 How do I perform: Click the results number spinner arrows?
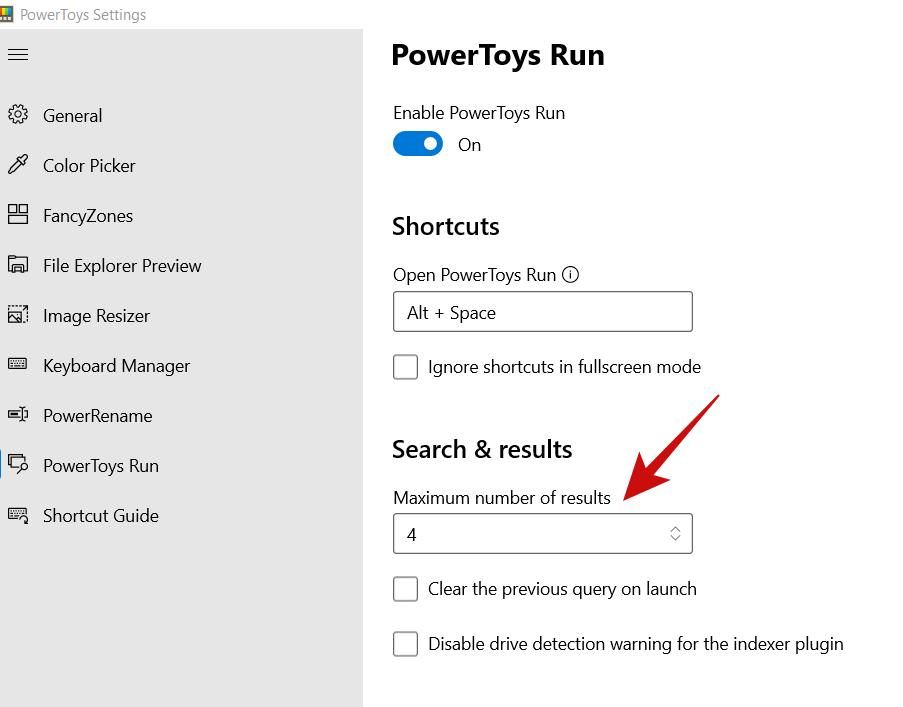675,534
